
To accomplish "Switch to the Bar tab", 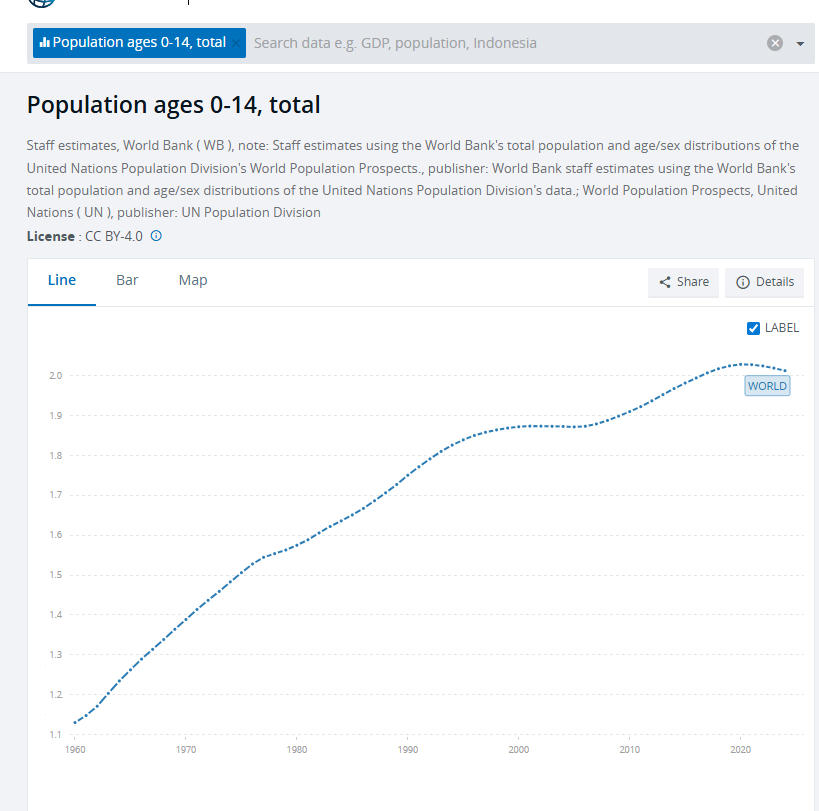I will [x=127, y=280].
